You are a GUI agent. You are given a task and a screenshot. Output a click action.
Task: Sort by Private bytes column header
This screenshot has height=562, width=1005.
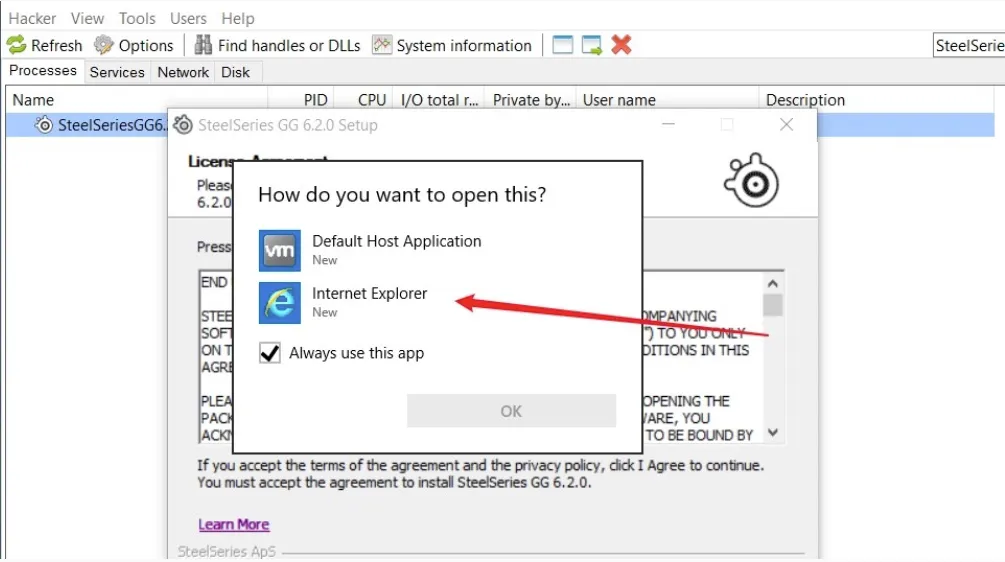[x=531, y=100]
